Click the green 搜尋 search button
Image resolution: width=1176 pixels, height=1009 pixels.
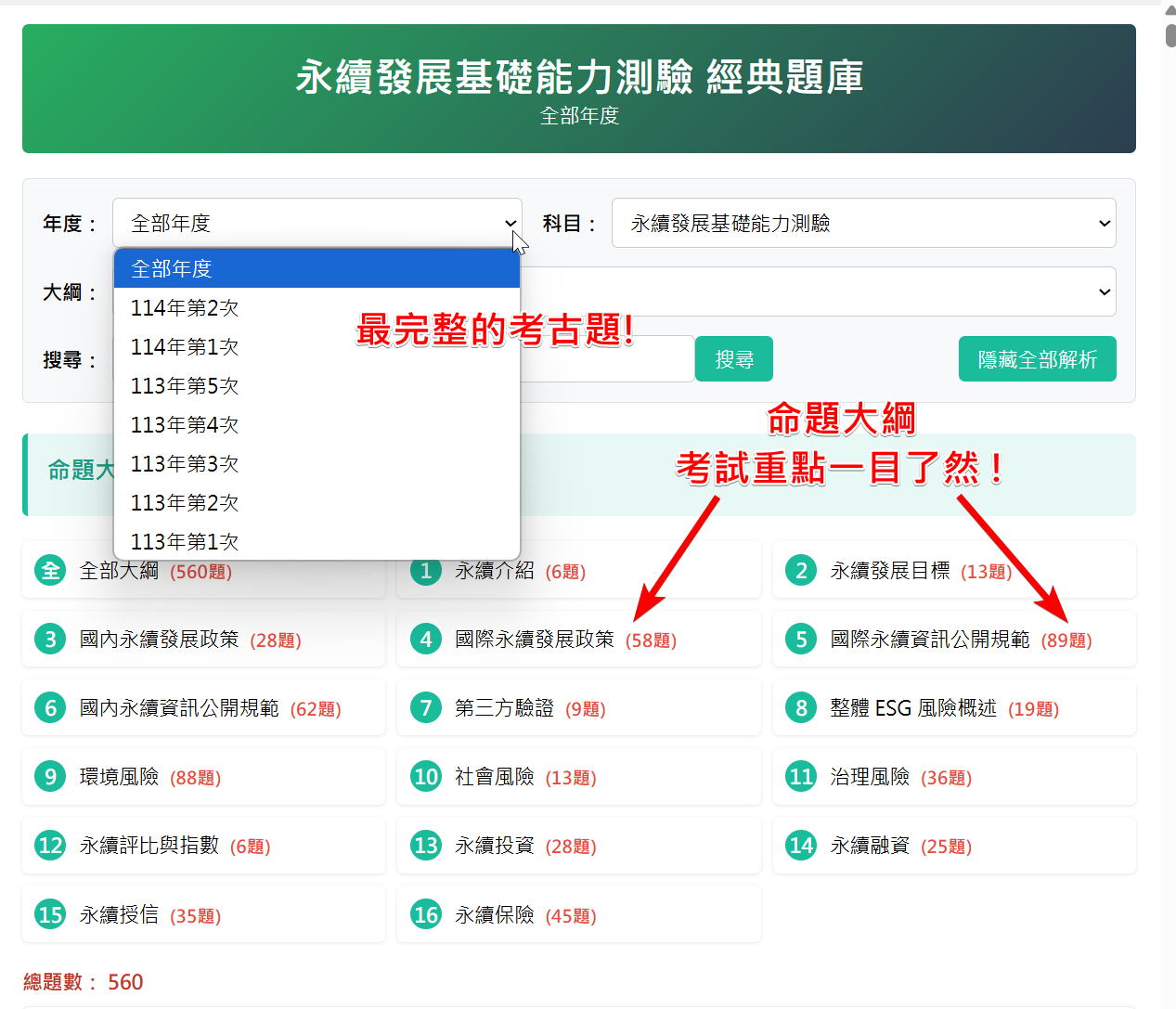pos(734,359)
